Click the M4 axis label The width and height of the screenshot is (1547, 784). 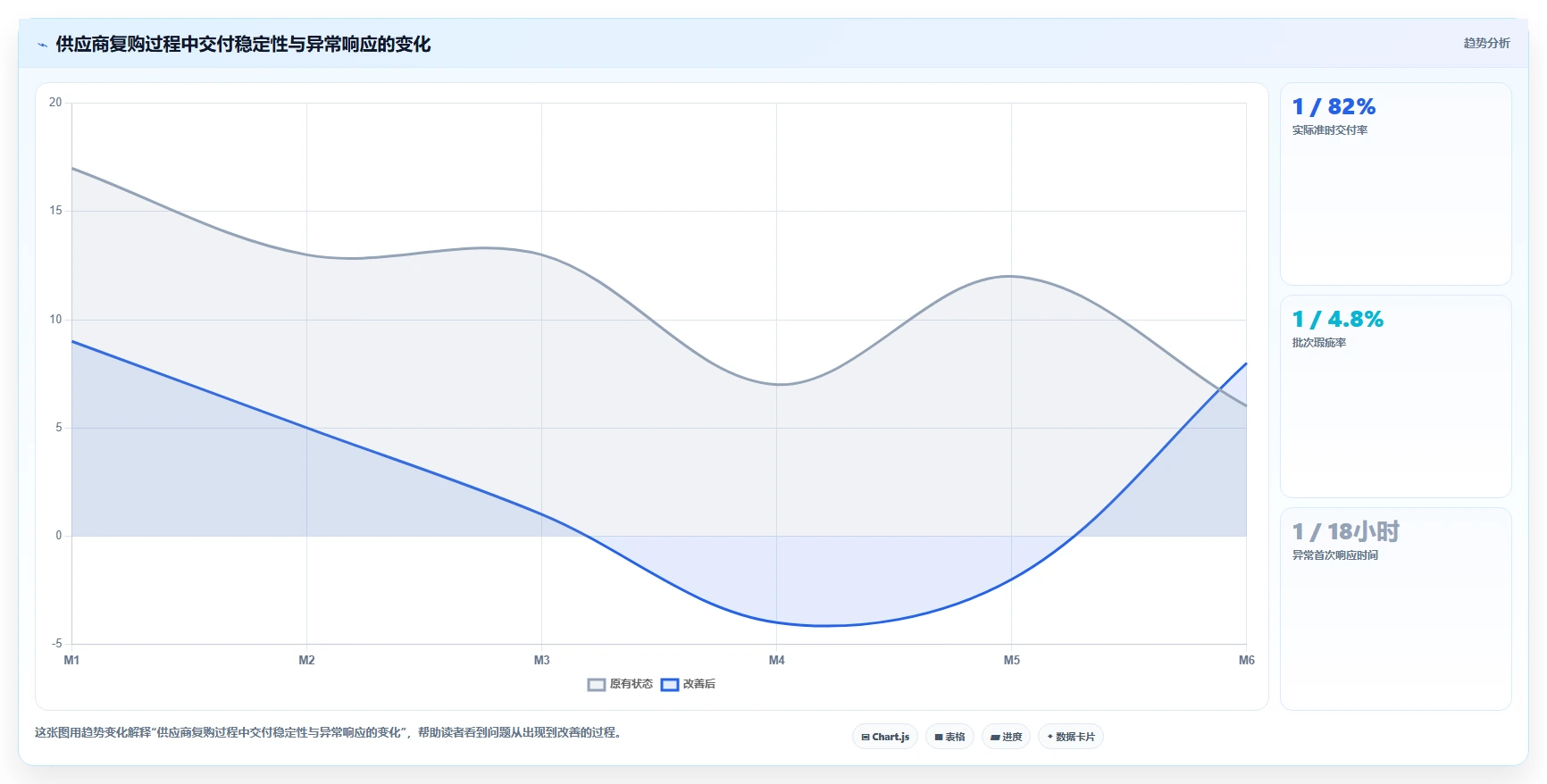pyautogui.click(x=776, y=661)
